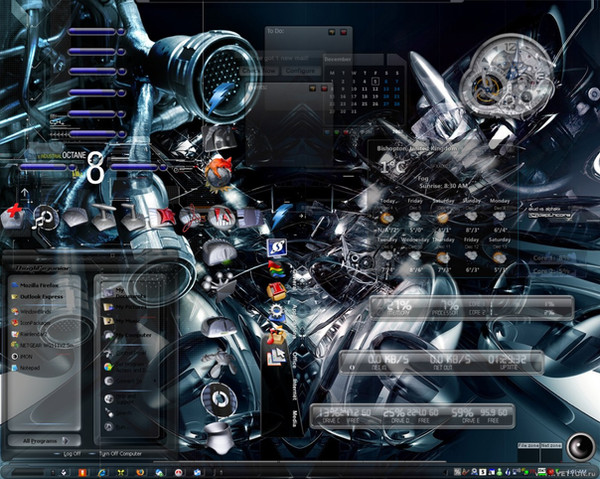
Task: Click the yellow X taskbar icon
Action: point(121,472)
